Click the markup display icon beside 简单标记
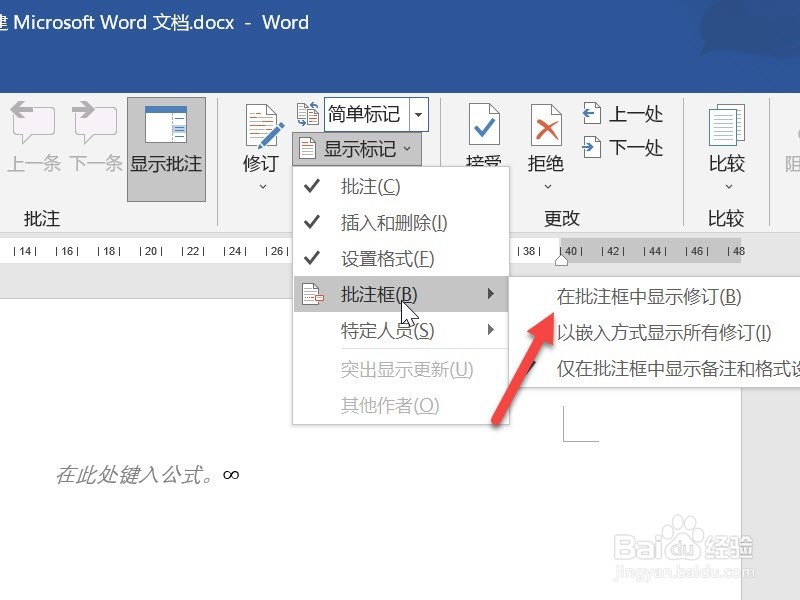The height and width of the screenshot is (600, 800). pos(308,113)
